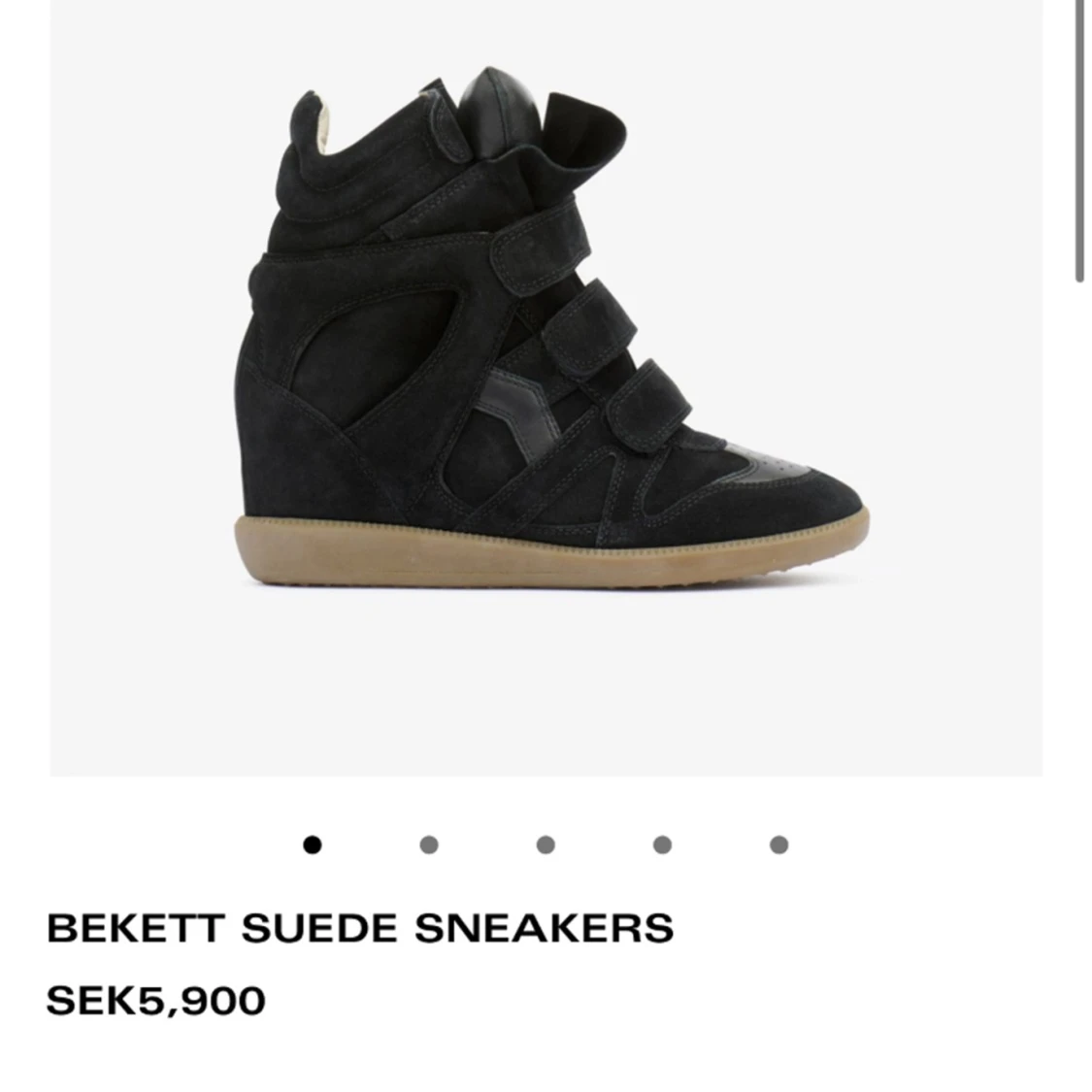Click the vertical page scrollbar thumb

(x=1078, y=139)
